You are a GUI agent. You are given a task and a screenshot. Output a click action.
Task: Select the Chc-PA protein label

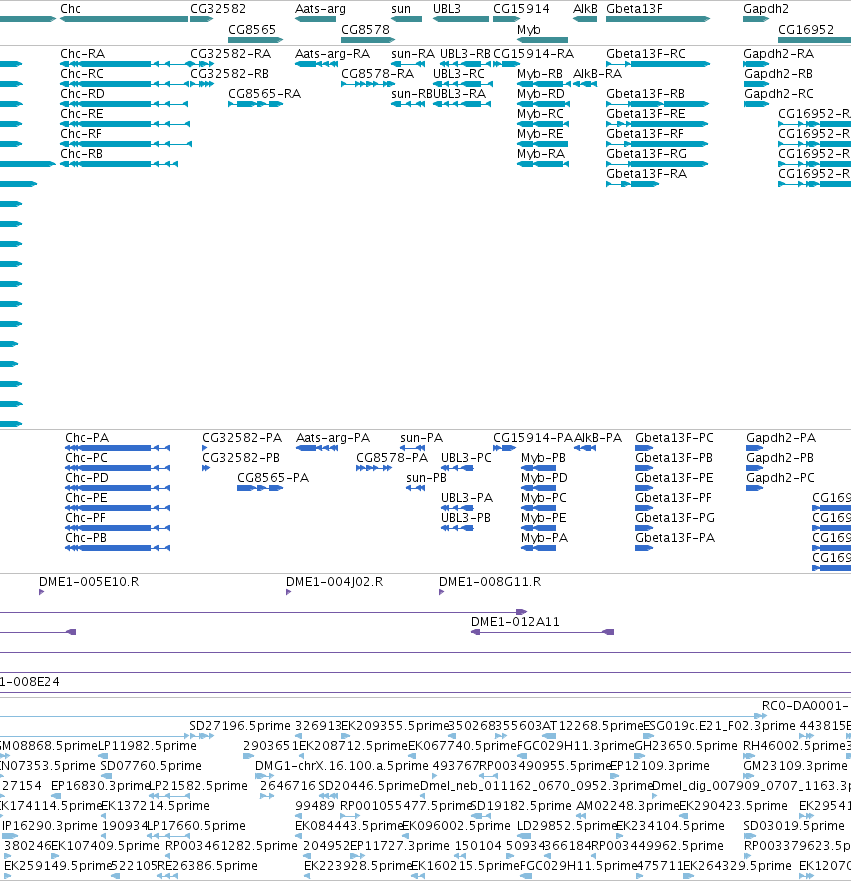87,438
